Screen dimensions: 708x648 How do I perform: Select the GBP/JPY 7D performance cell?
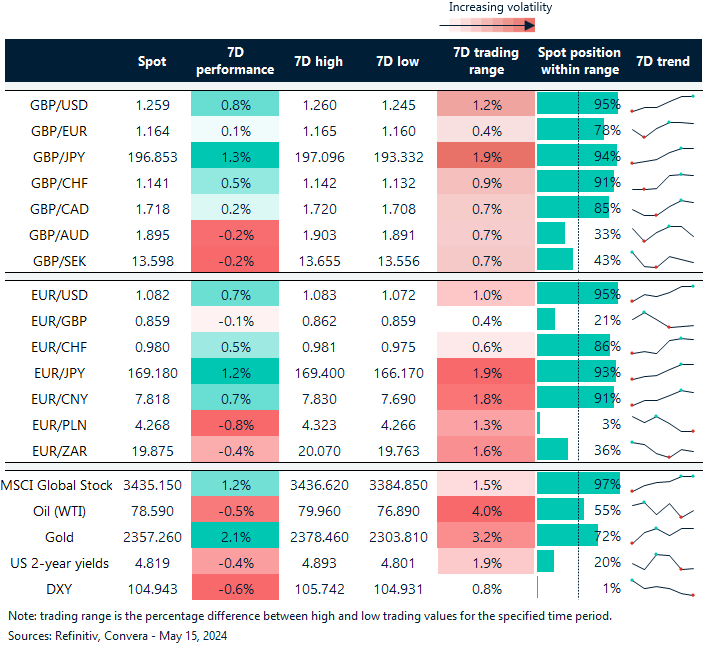[x=233, y=156]
